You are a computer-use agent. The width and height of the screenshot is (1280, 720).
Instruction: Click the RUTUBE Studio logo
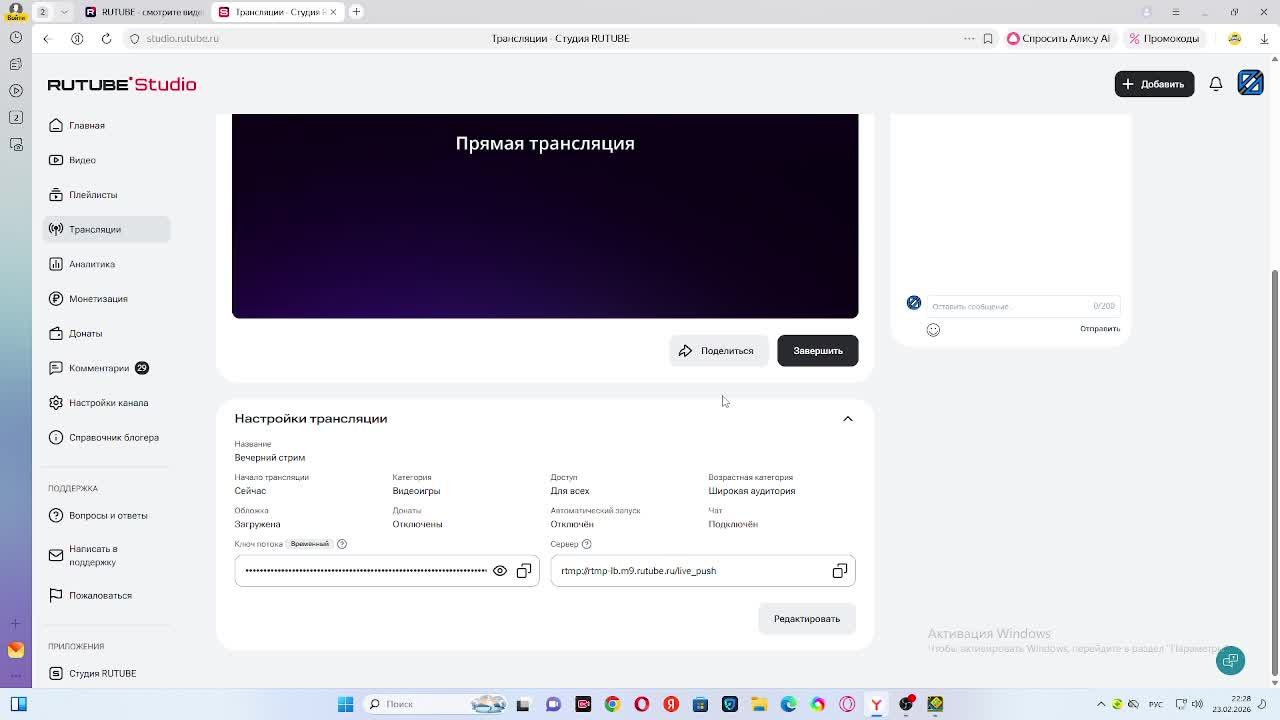122,84
